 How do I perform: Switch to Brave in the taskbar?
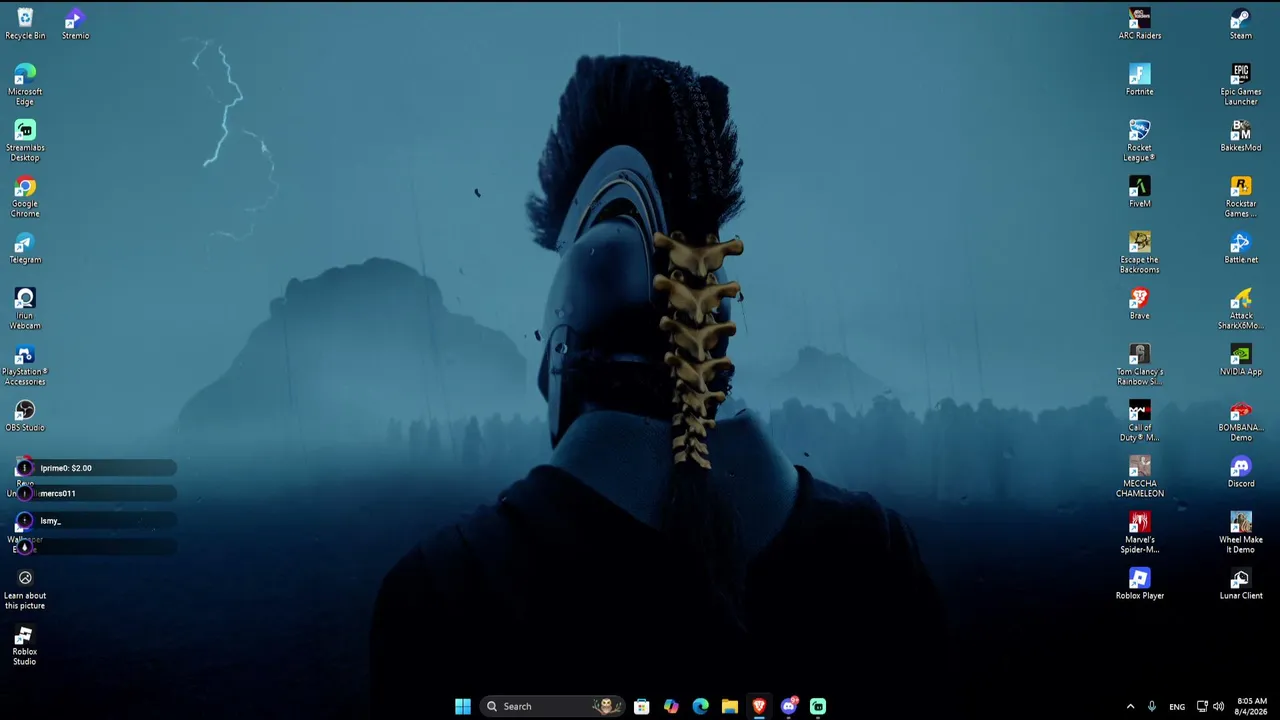[759, 706]
